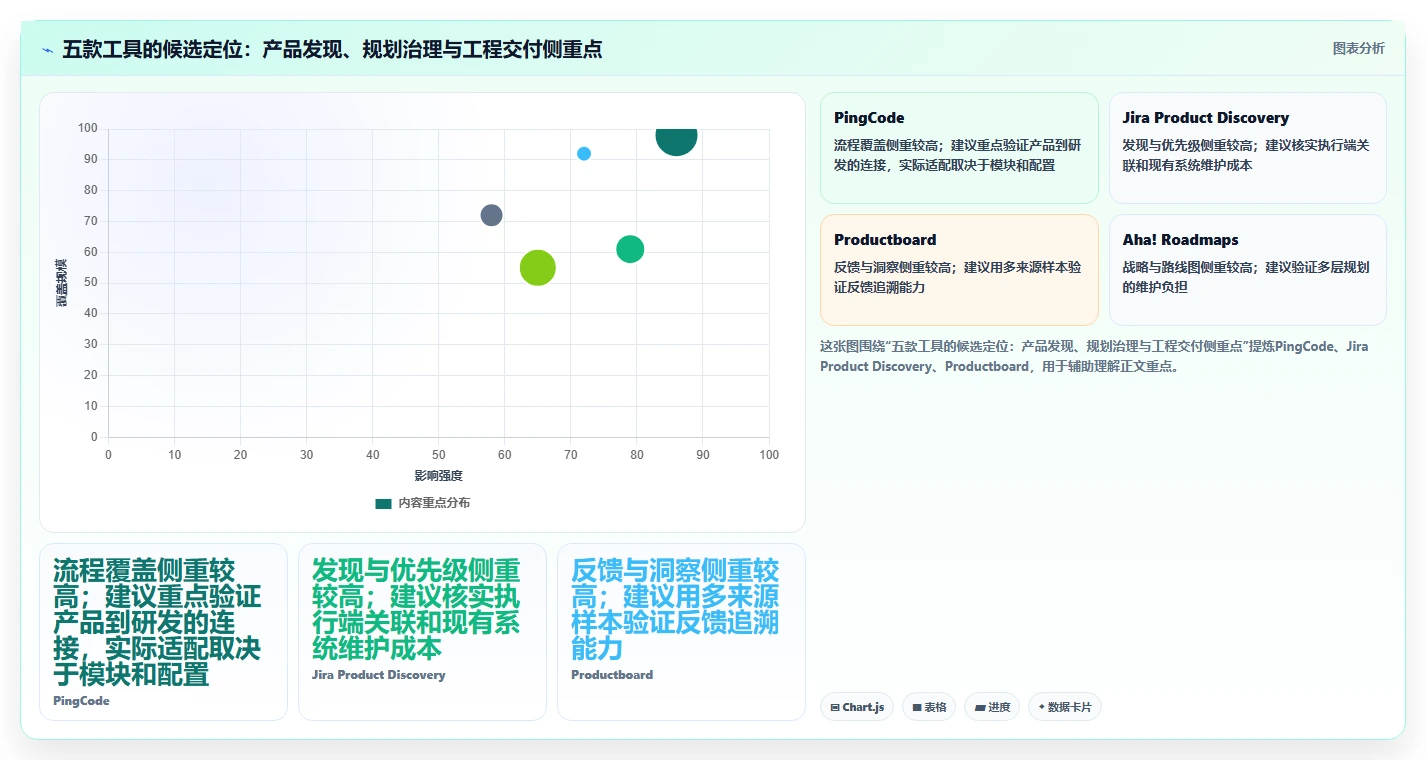Click the 表格 tag icon
Viewport: 1426px width, 760px height.
tap(917, 707)
